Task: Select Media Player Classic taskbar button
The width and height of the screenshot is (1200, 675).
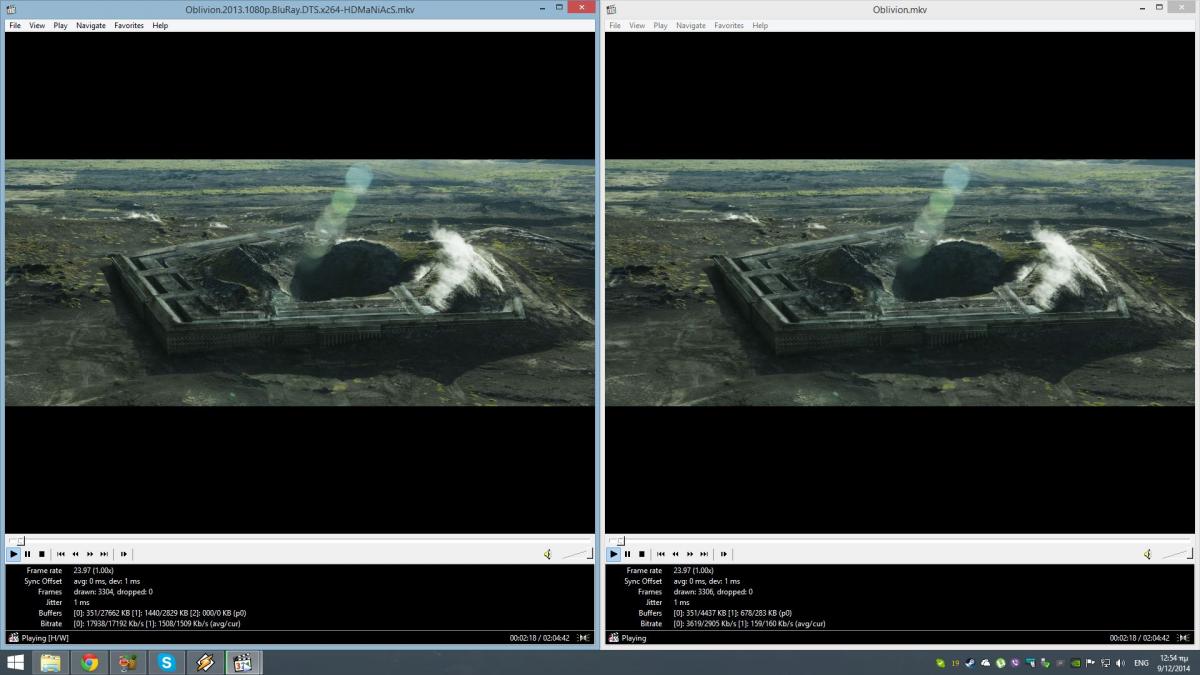Action: [242, 662]
